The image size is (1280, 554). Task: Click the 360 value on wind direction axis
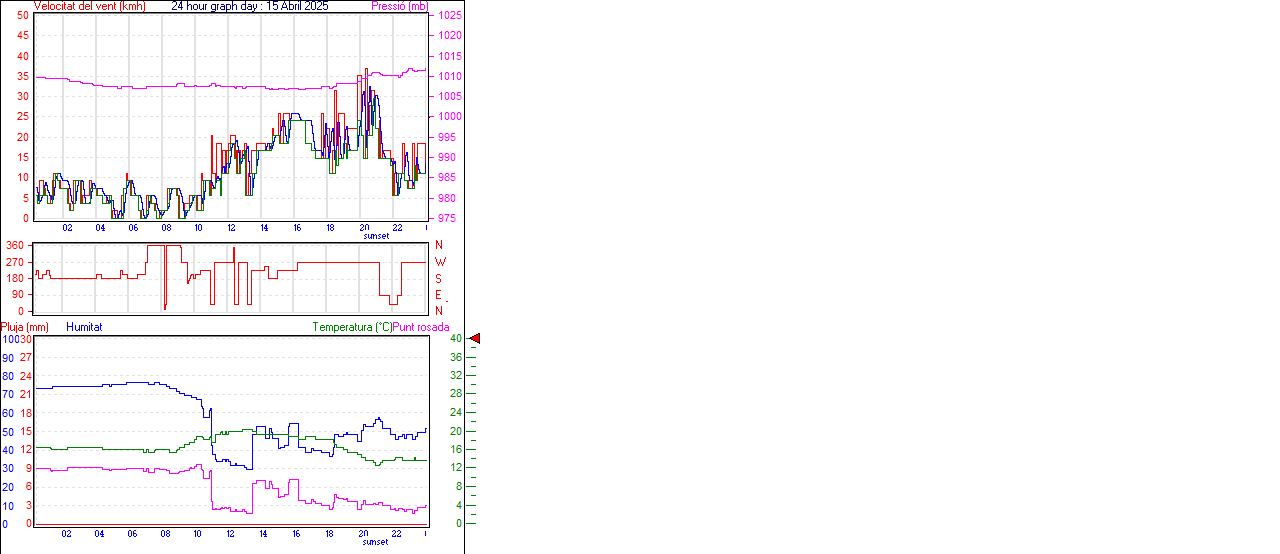(x=15, y=245)
